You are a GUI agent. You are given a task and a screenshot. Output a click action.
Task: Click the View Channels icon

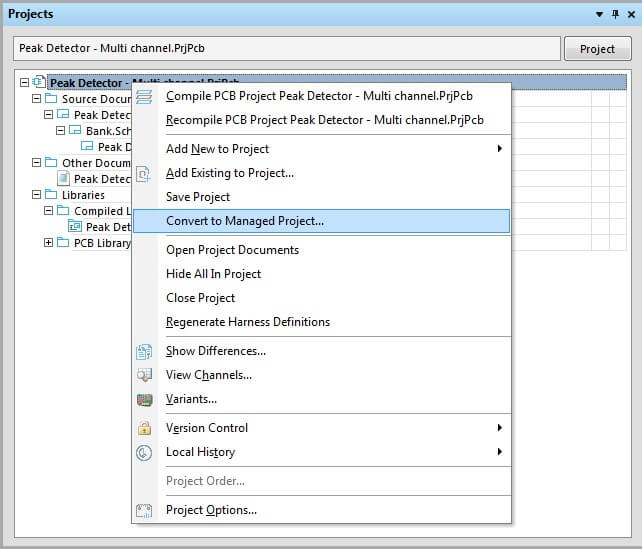(x=145, y=375)
